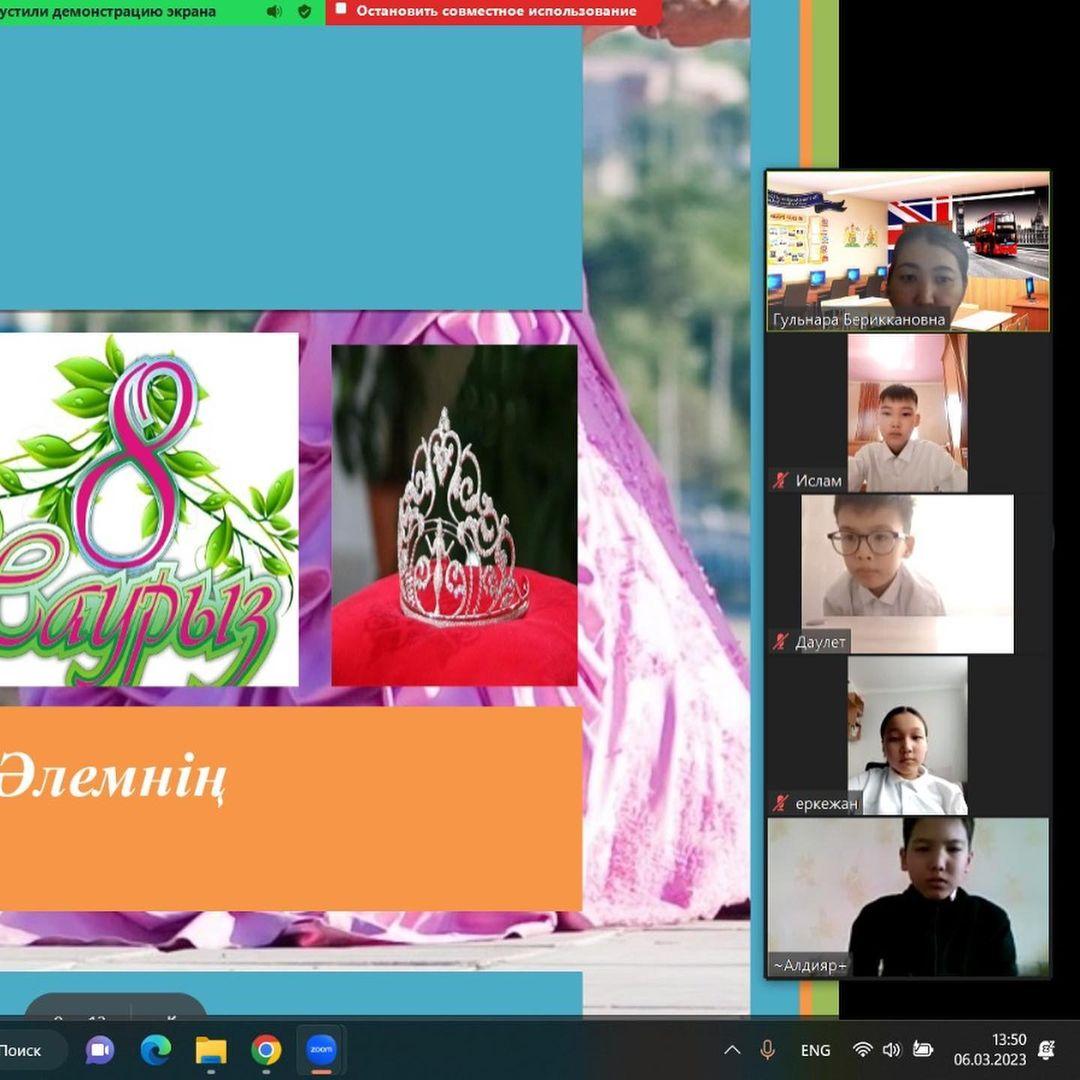The height and width of the screenshot is (1080, 1080).
Task: Select Алдияр's video tile
Action: 908,897
